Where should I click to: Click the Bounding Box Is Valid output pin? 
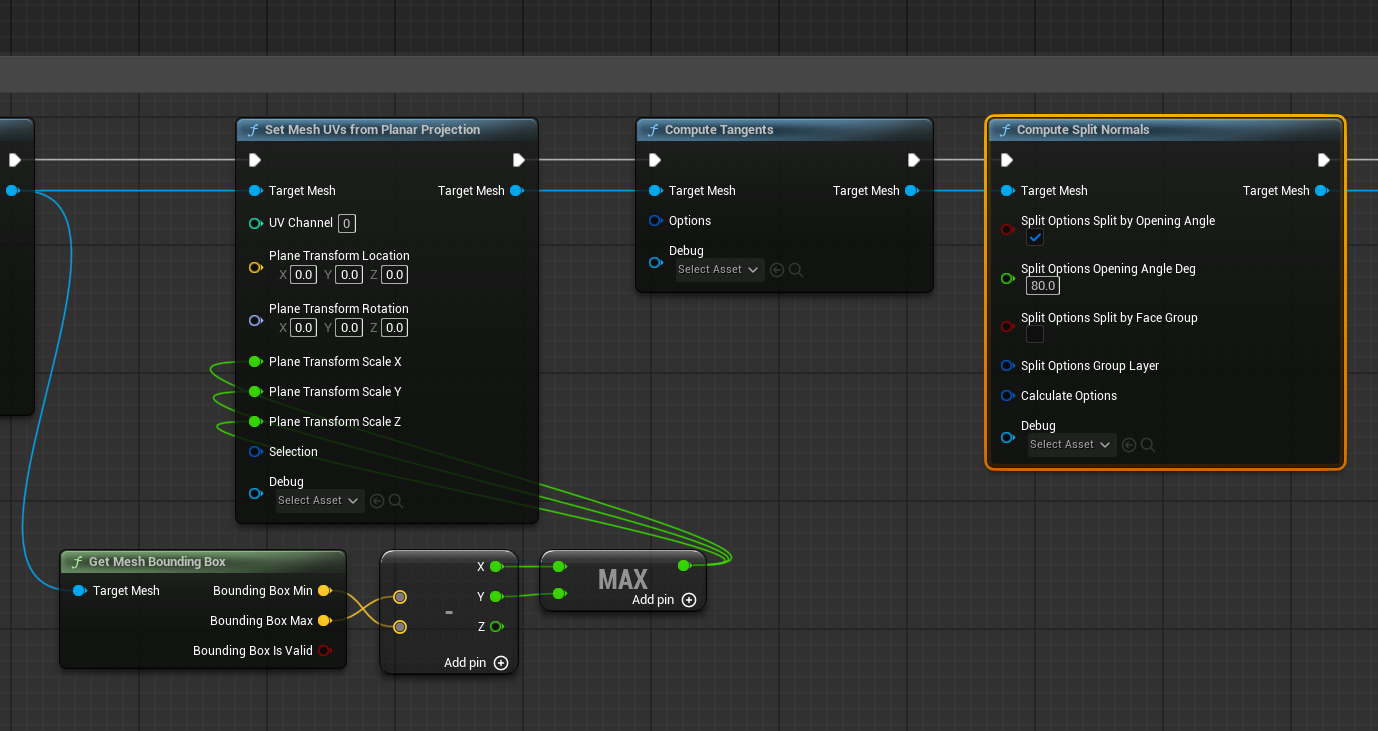(324, 651)
